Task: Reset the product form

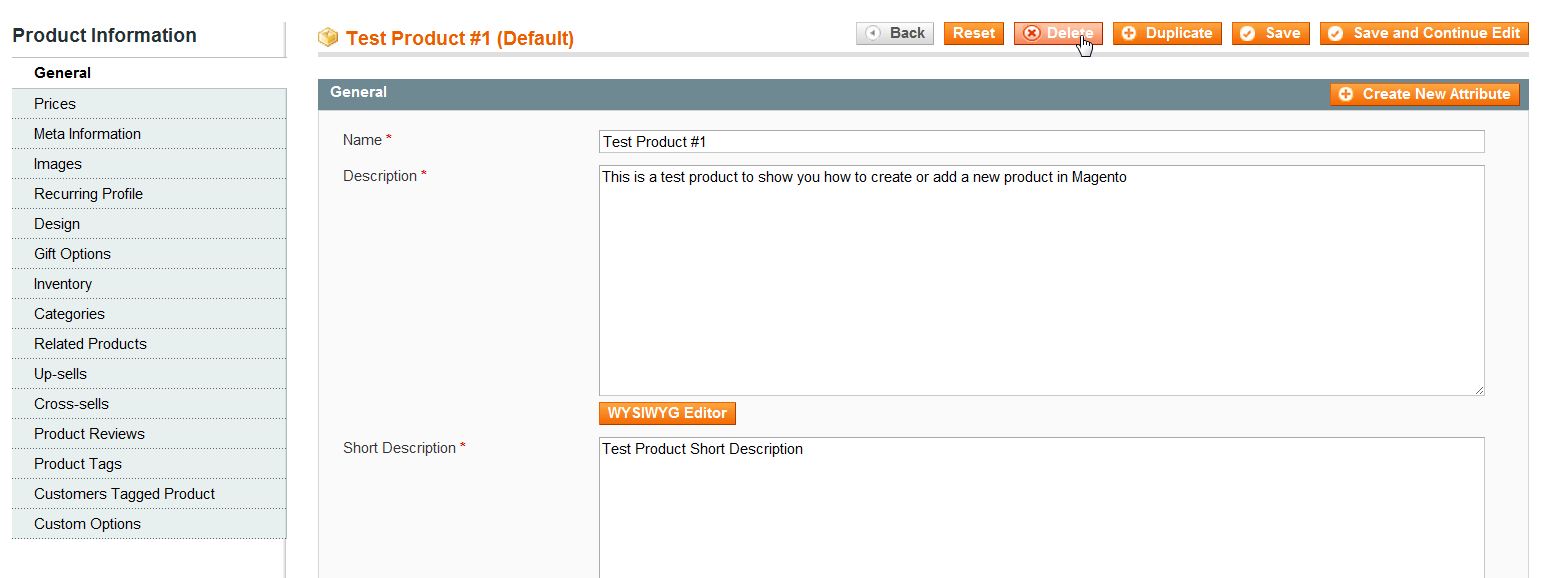Action: click(x=973, y=33)
